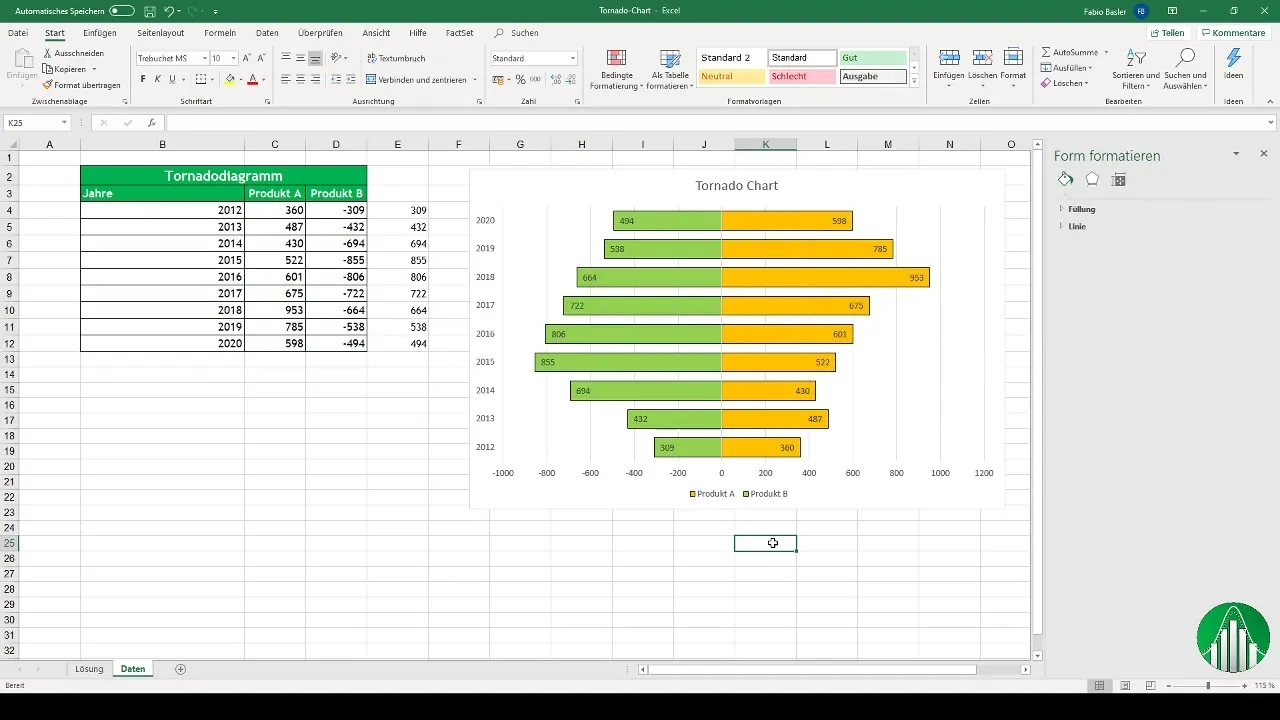Click the zoom slider handle
The width and height of the screenshot is (1280, 720).
[1208, 685]
